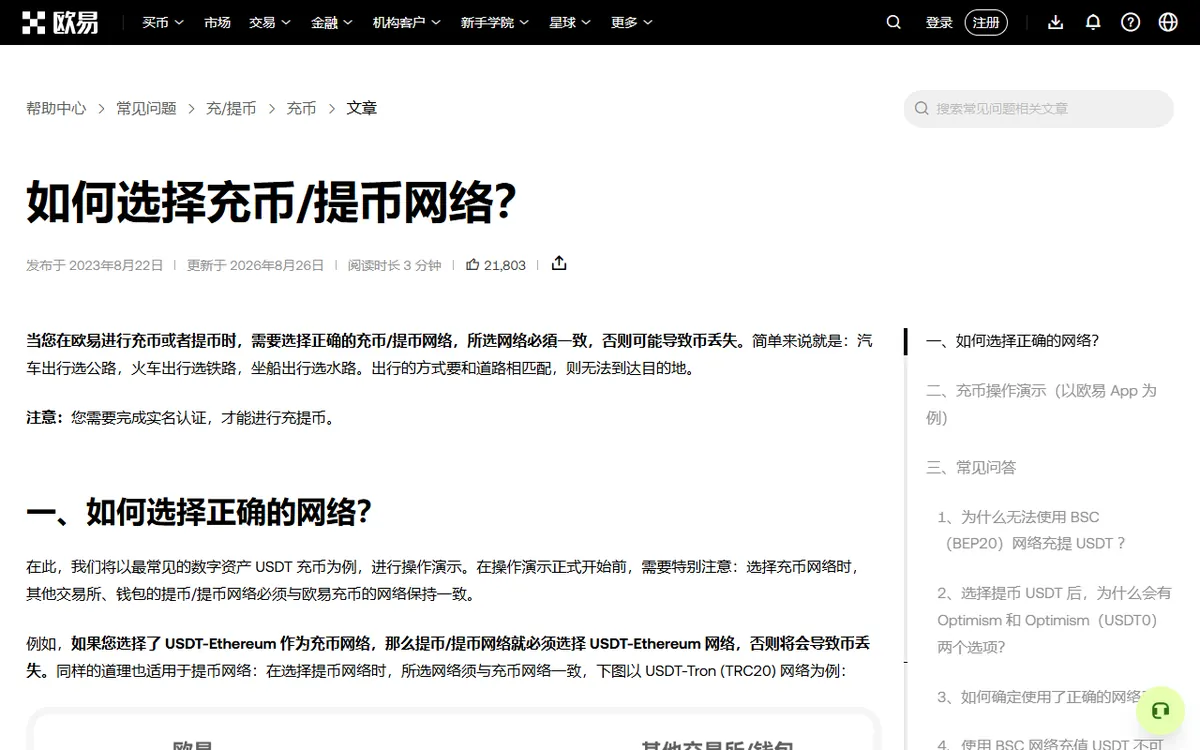Expand the 新手学院 dropdown menu

(495, 22)
